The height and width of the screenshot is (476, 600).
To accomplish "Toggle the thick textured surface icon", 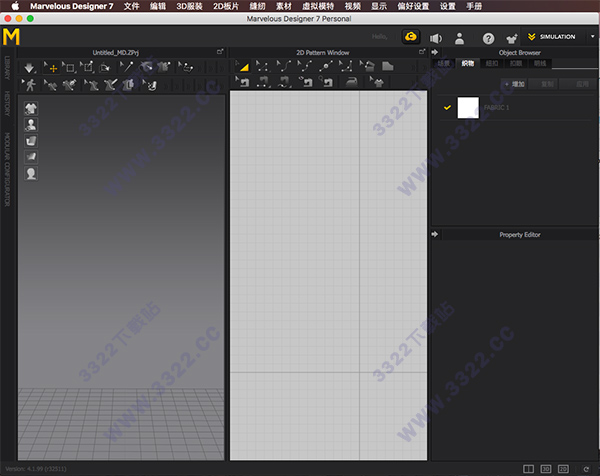I will (31, 141).
